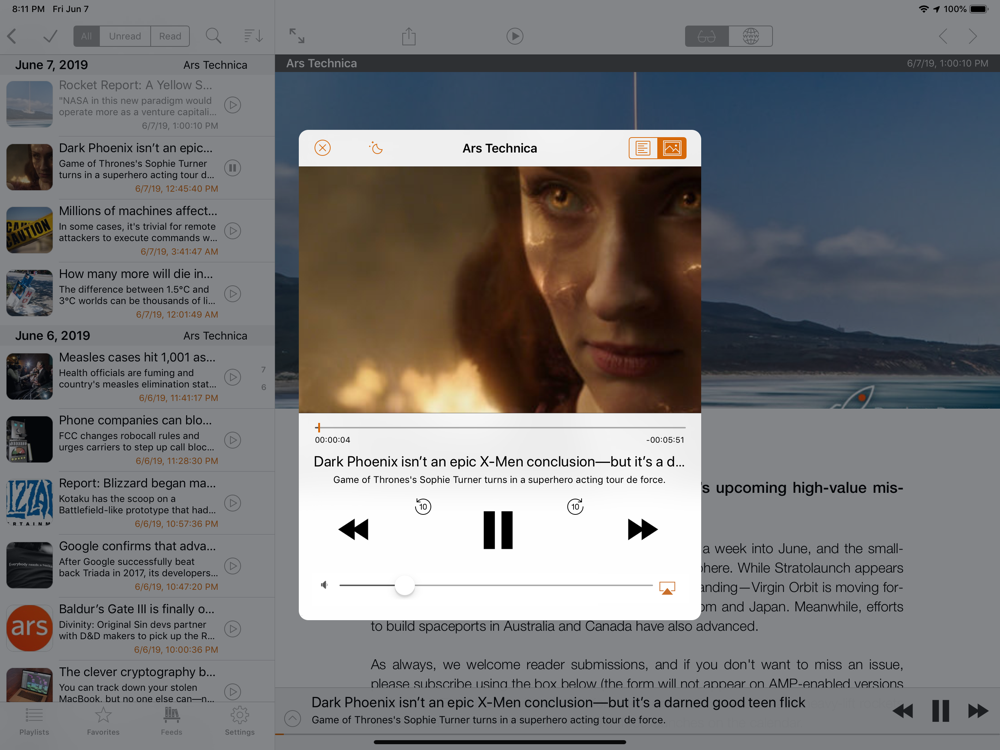Click the Sophie Turner video artwork

500,290
